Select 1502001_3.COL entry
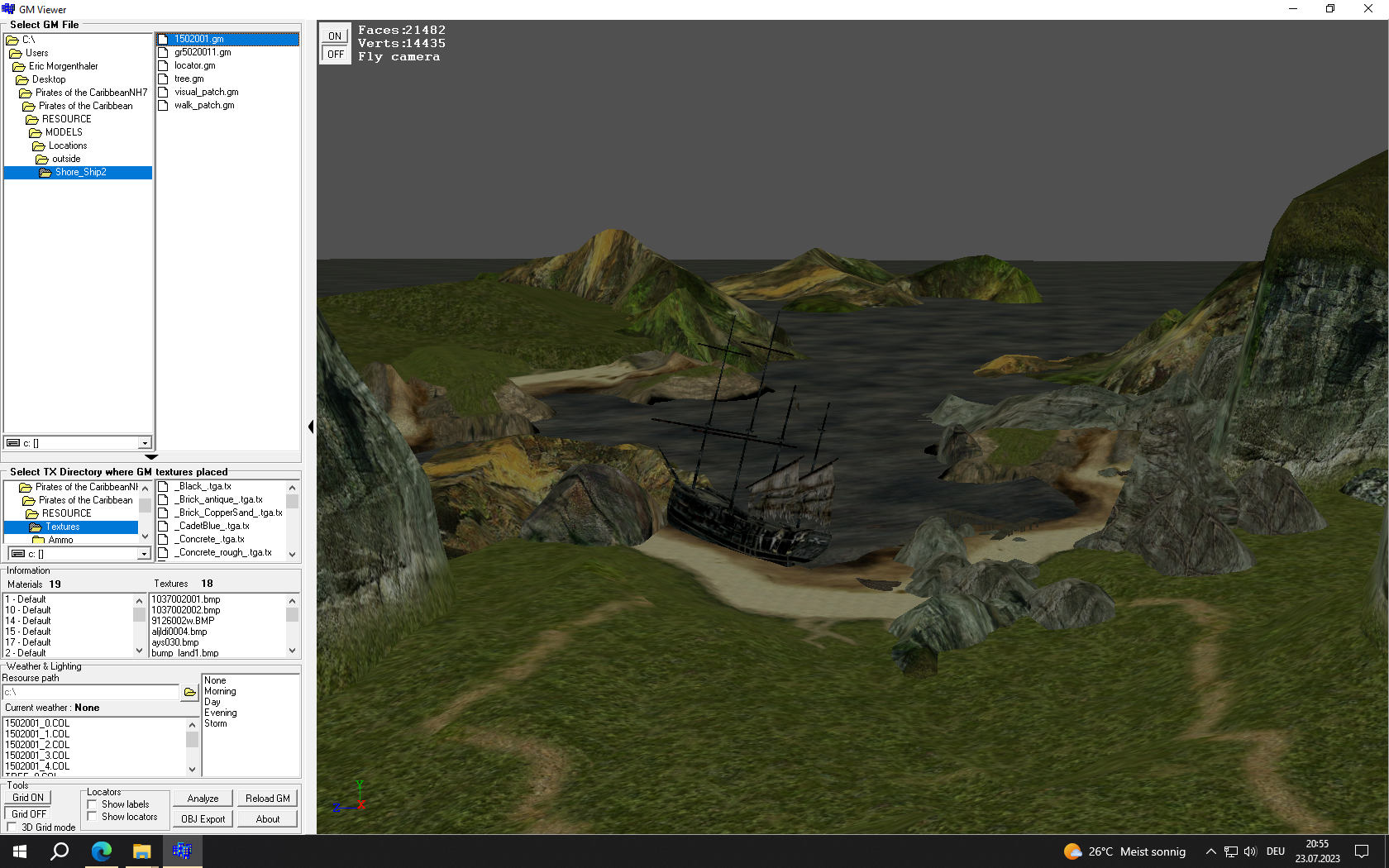 37,756
